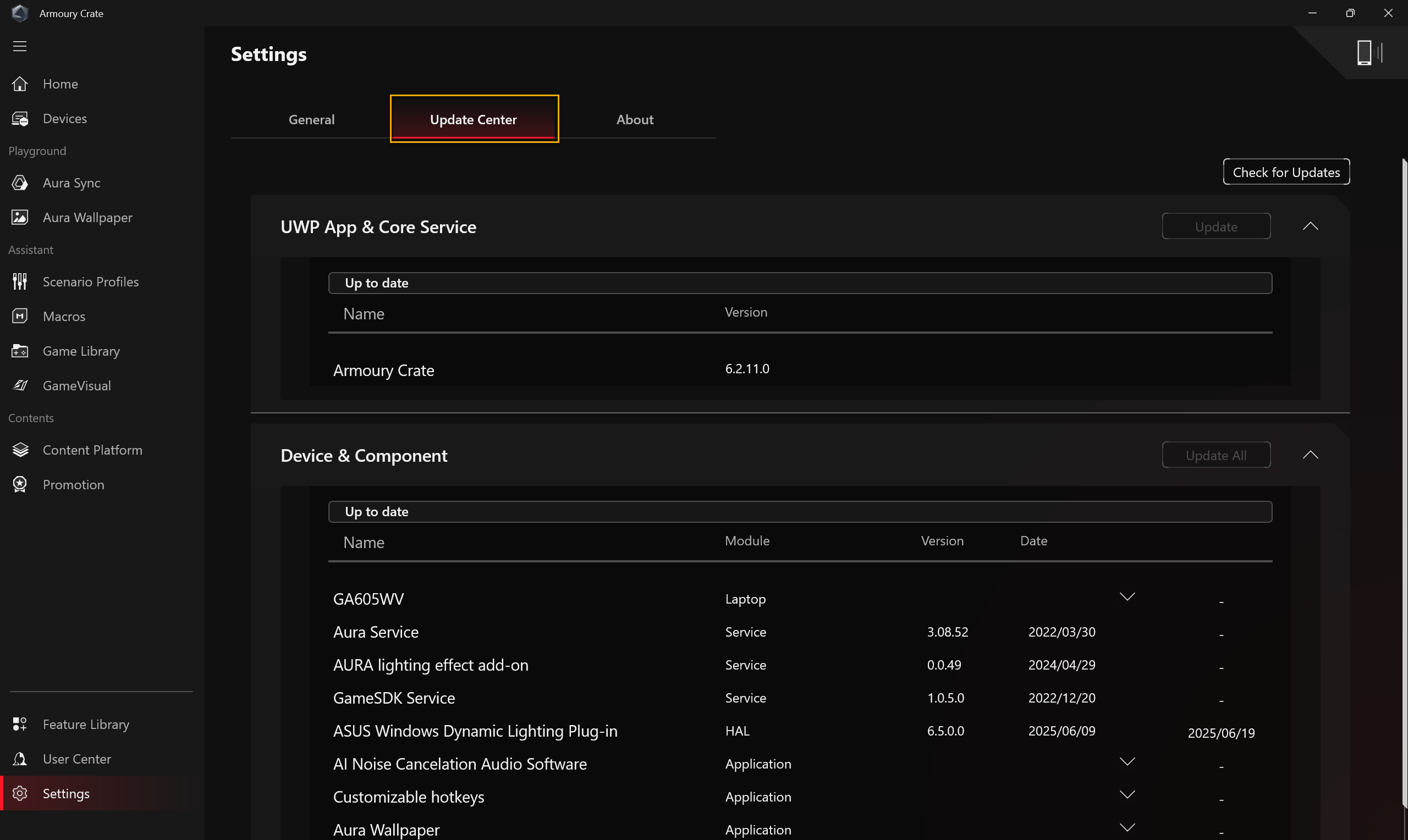Click the Aura Wallpaper picture icon
Screen dimensions: 1408x840
point(20,217)
